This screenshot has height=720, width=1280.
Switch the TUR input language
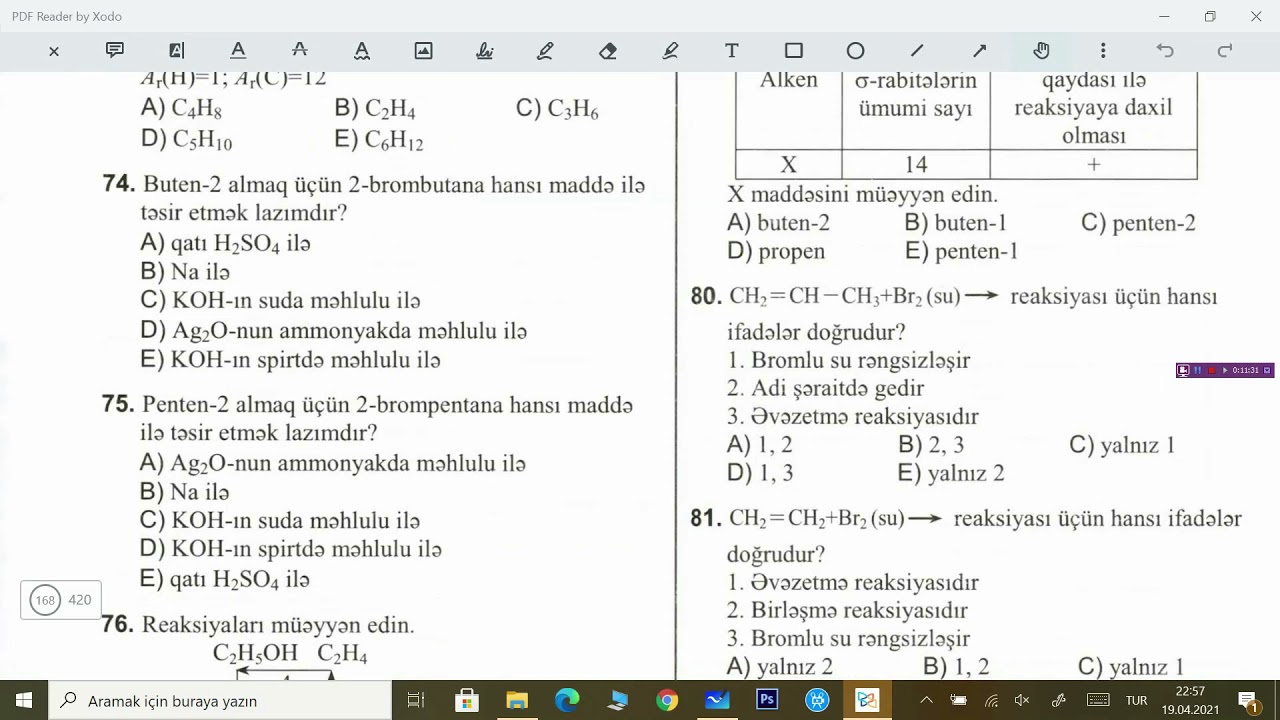(x=1137, y=700)
